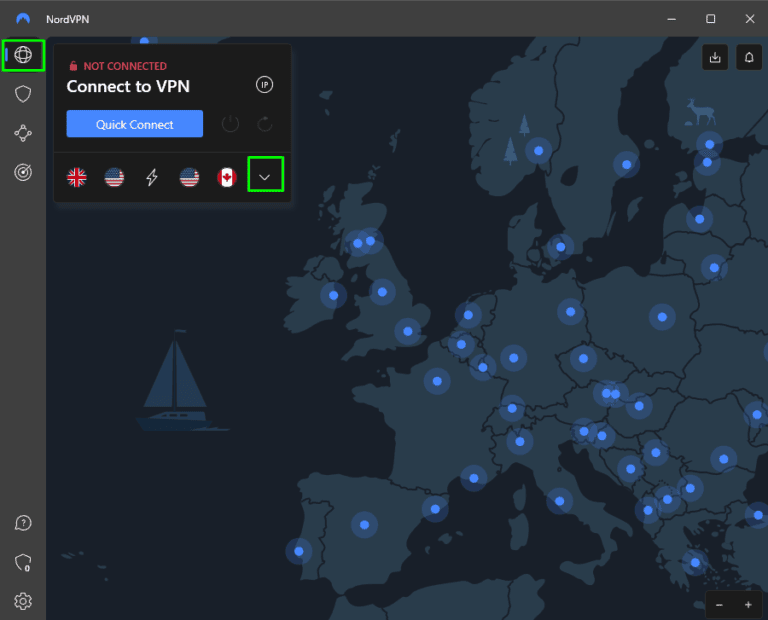Select the Denmark server dot
This screenshot has width=768, height=620.
point(561,247)
